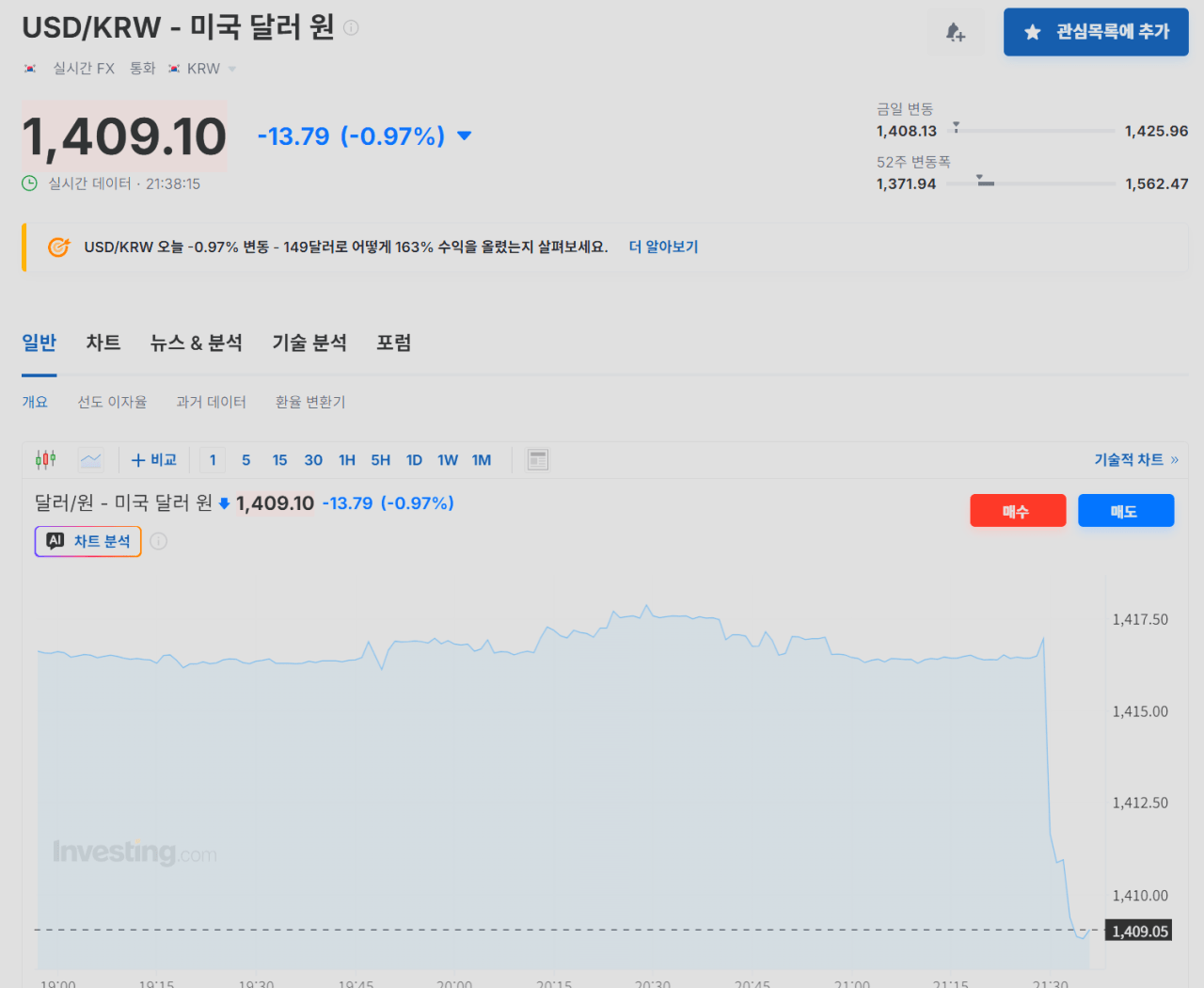Select the 과거 데이터 sub-tab
The image size is (1204, 988).
tap(211, 402)
